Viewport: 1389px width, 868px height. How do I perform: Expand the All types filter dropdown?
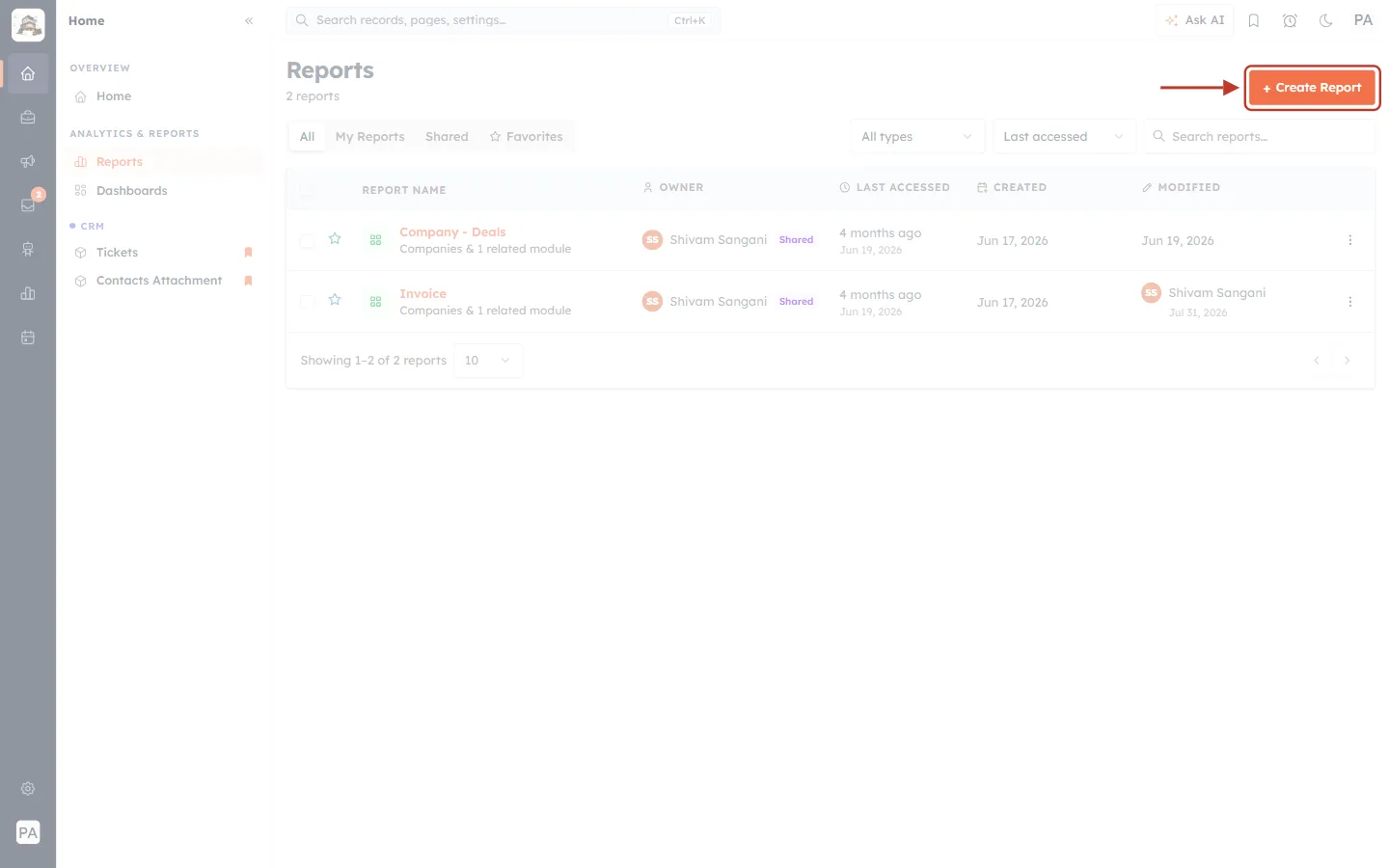(917, 137)
